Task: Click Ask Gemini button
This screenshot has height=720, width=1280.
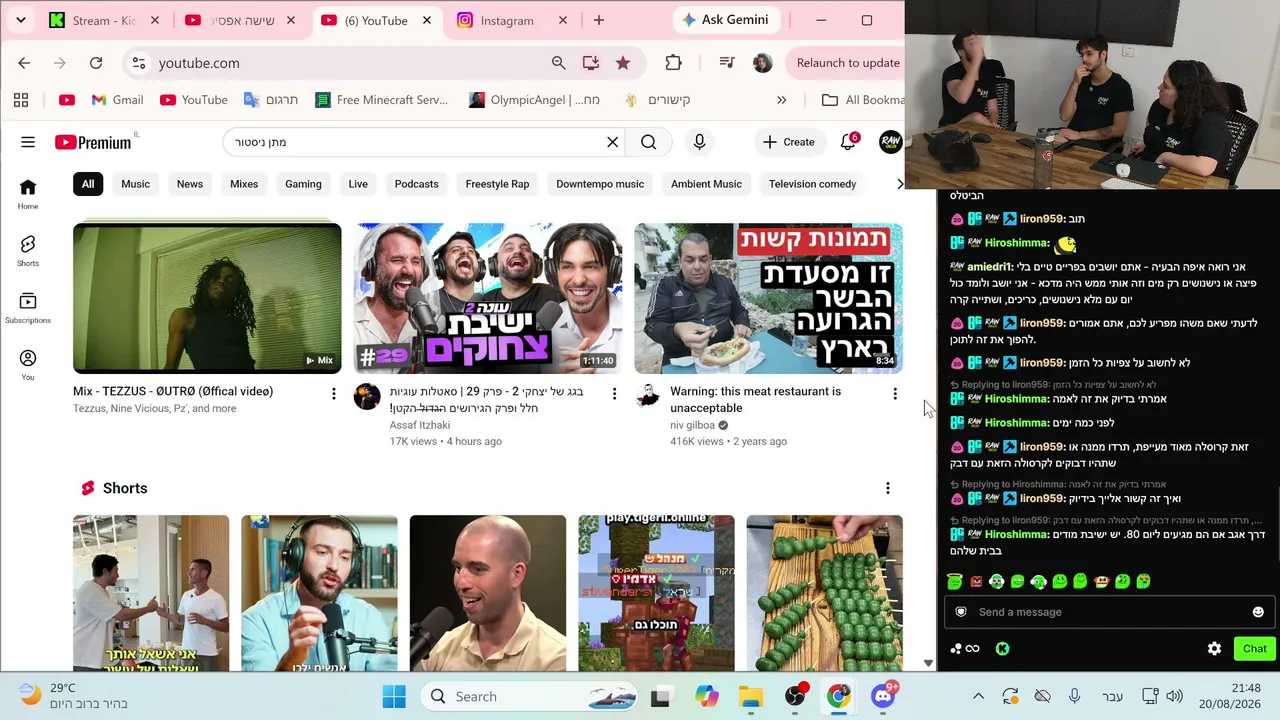Action: click(x=727, y=20)
